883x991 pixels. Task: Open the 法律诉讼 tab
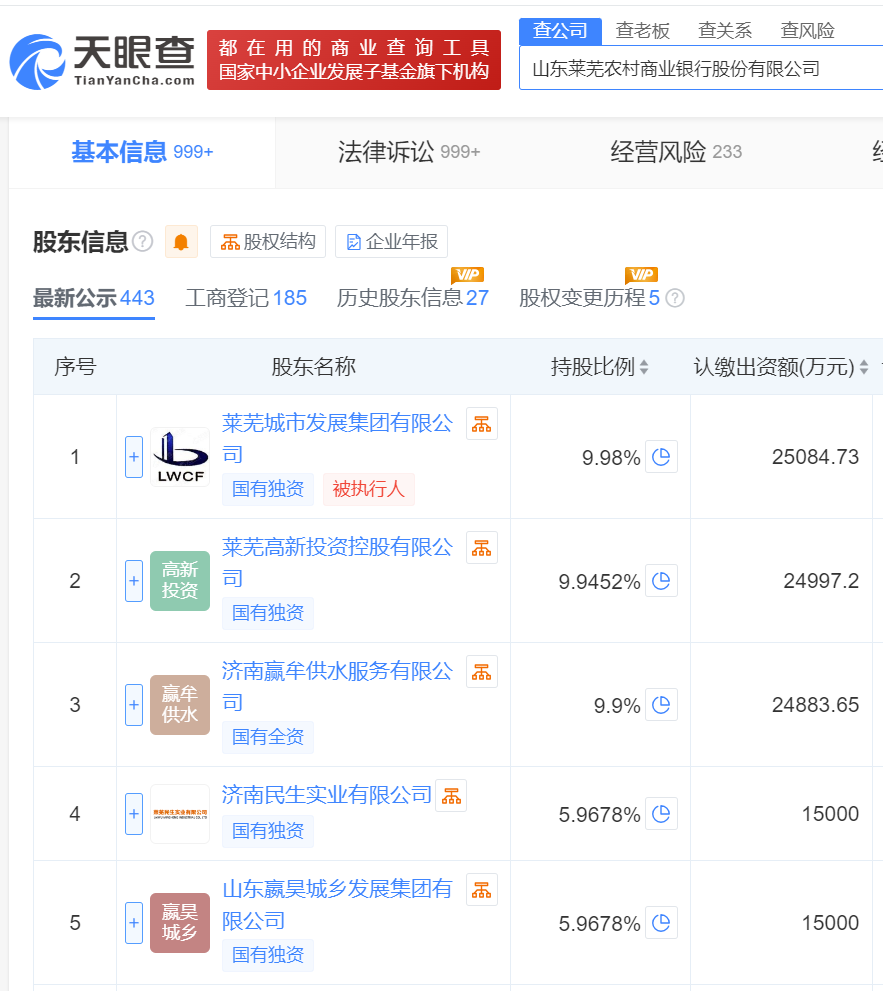[x=409, y=152]
